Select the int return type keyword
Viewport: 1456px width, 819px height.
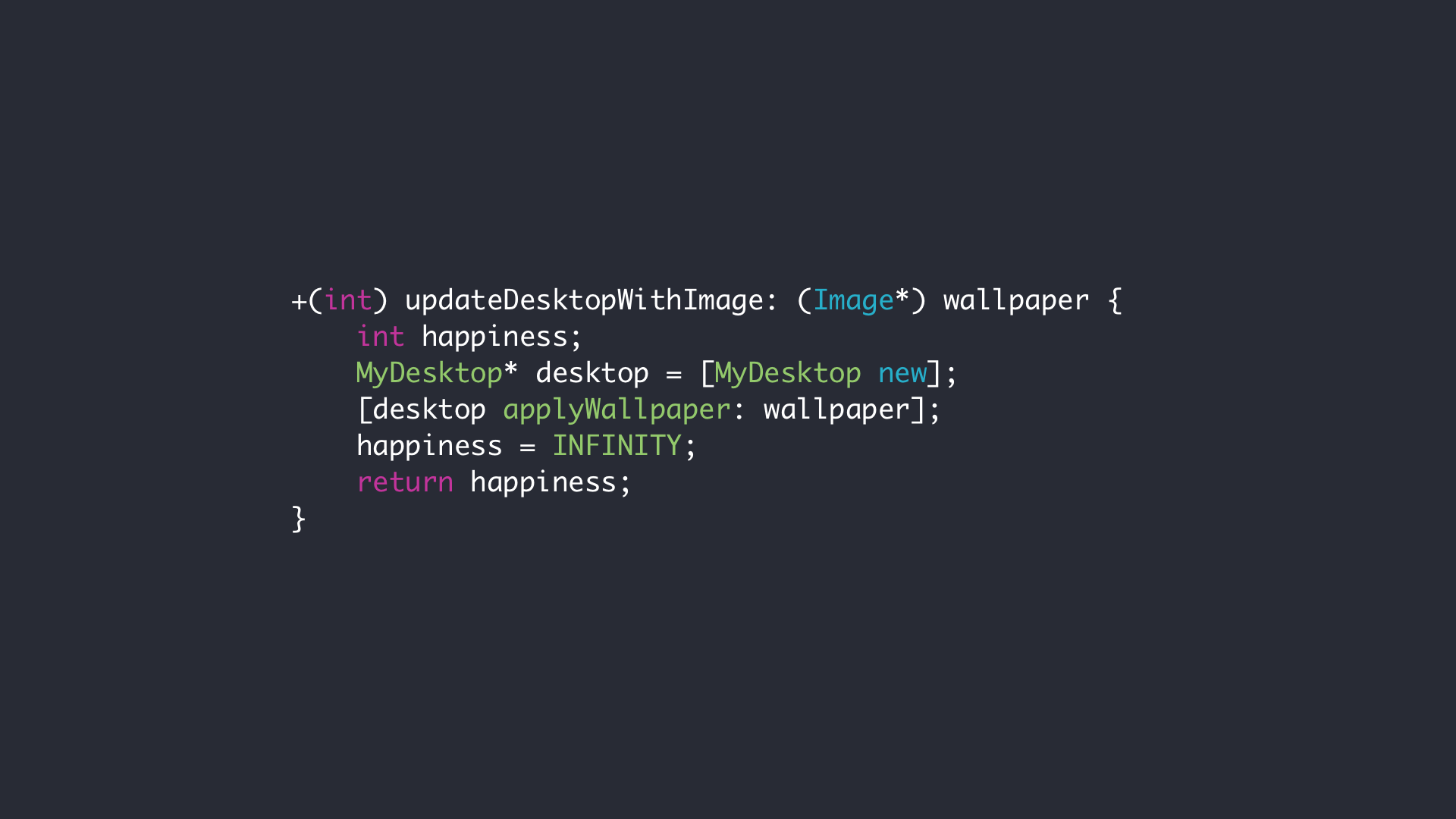(x=339, y=300)
